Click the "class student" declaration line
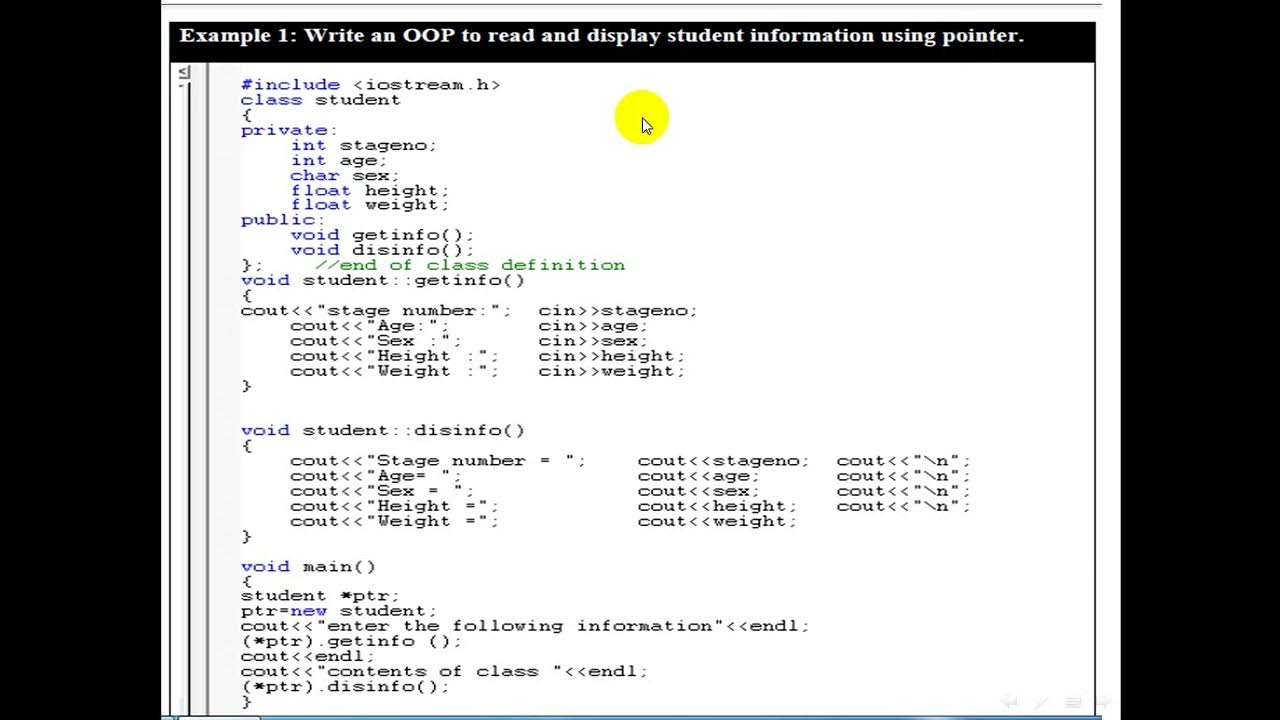Screen dimensions: 1280x720 click(320, 100)
